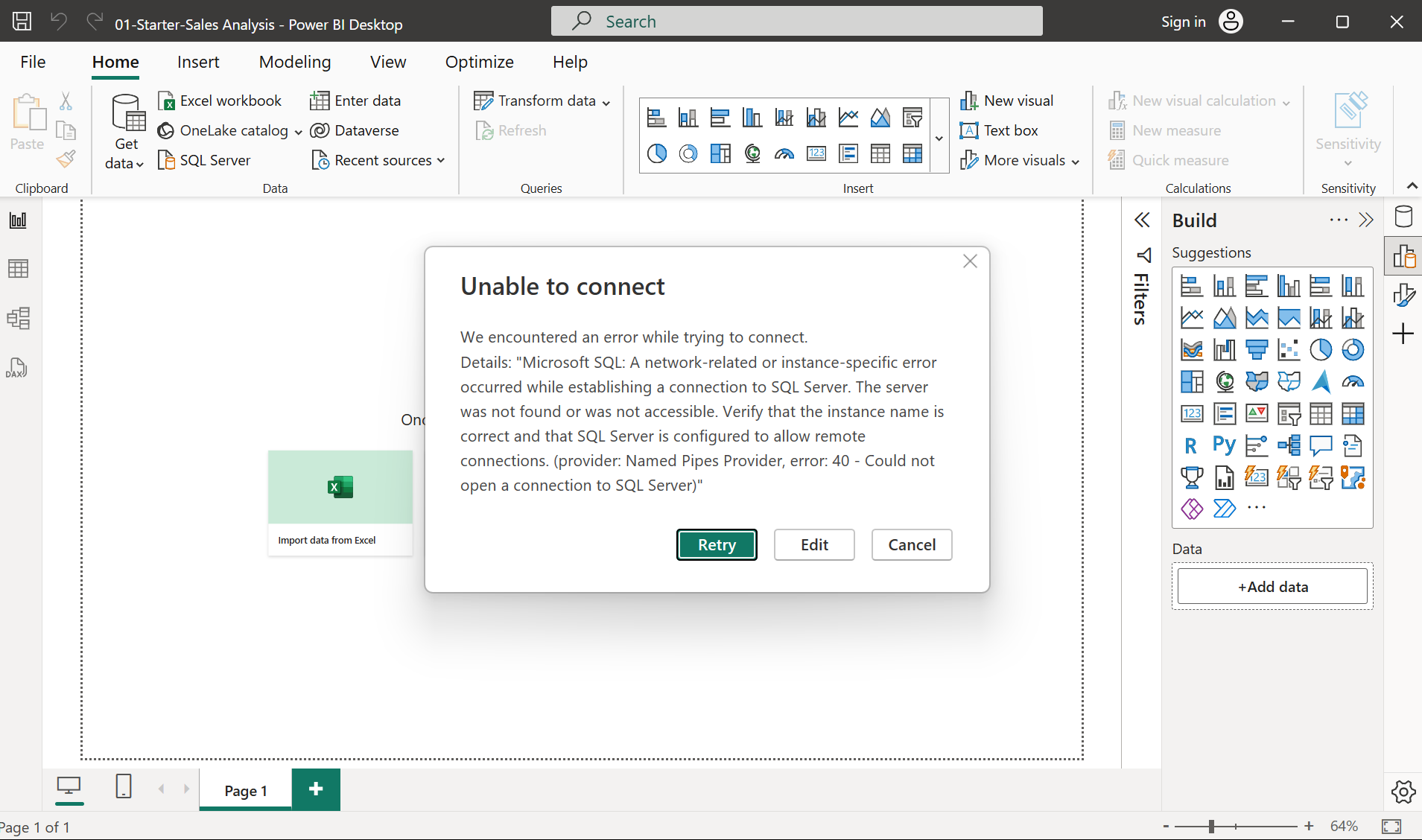Switch to the mobile layout view
The height and width of the screenshot is (840, 1422).
[x=124, y=786]
